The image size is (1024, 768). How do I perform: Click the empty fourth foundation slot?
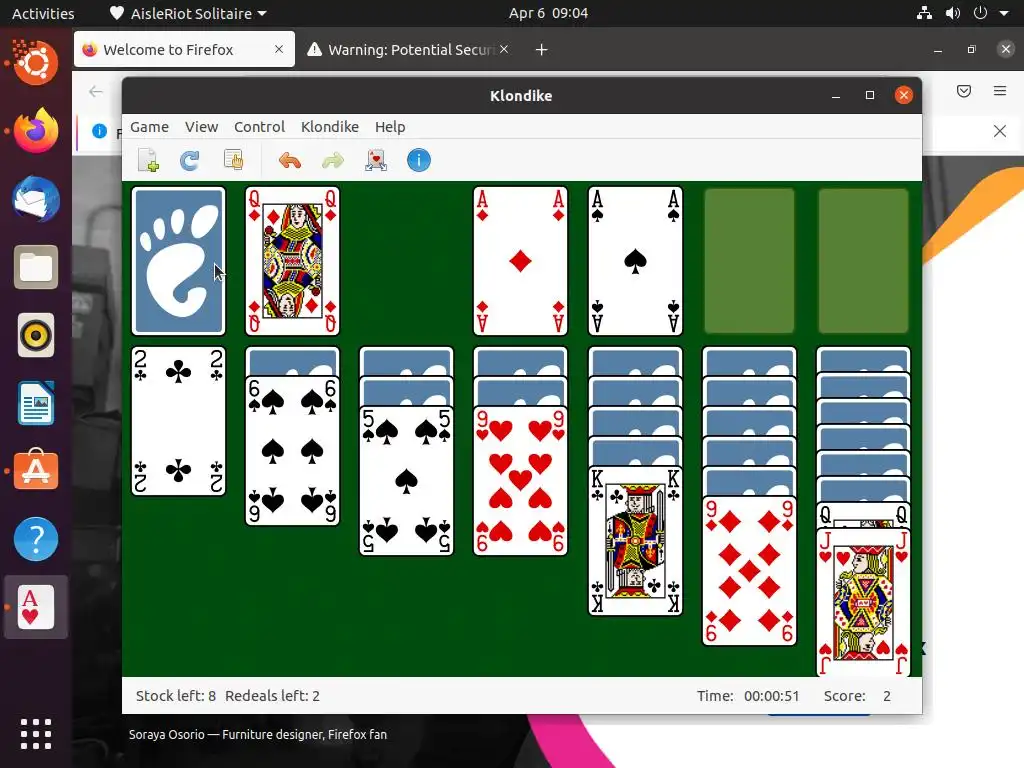click(x=863, y=261)
